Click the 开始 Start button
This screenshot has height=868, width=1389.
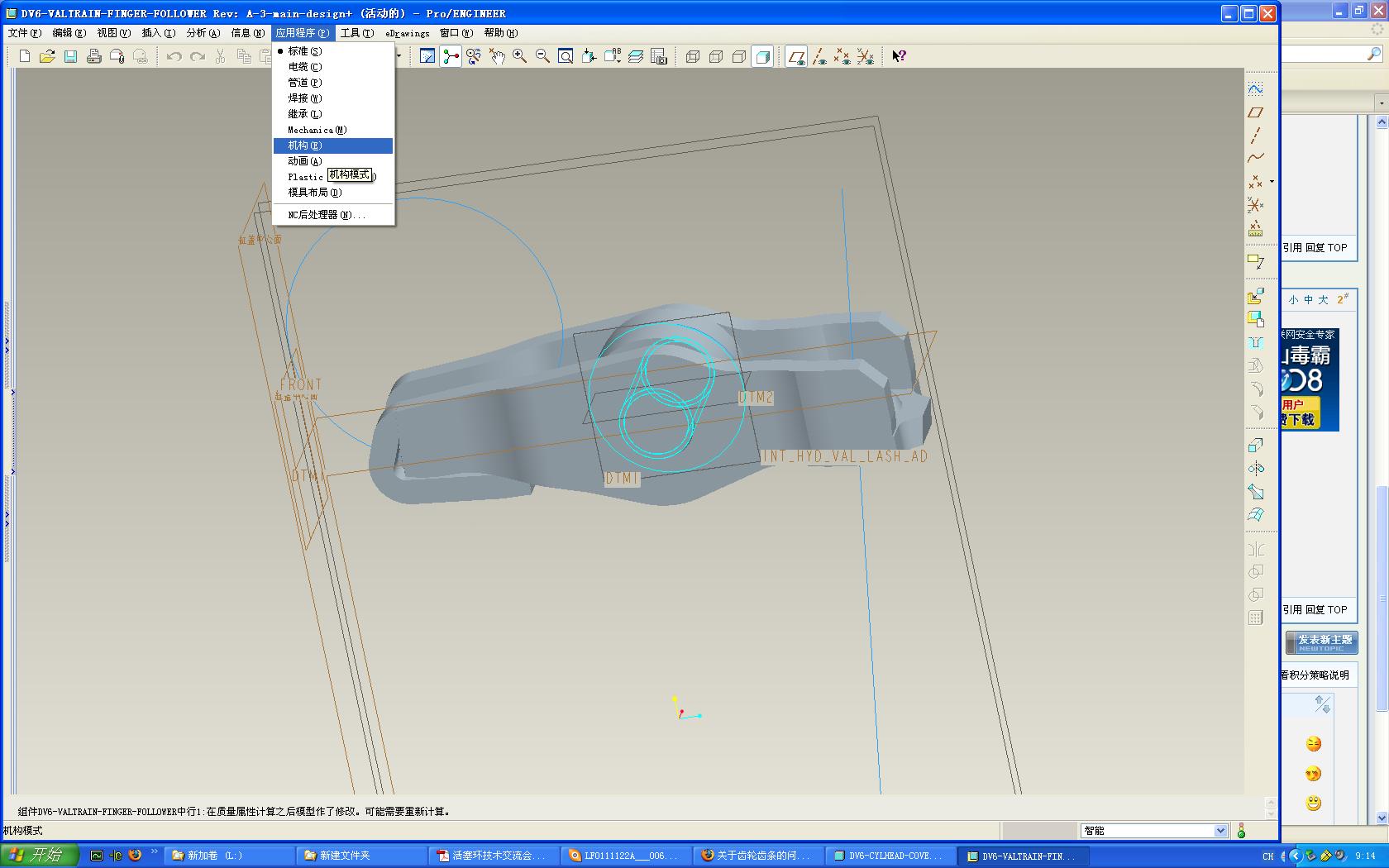coord(40,856)
